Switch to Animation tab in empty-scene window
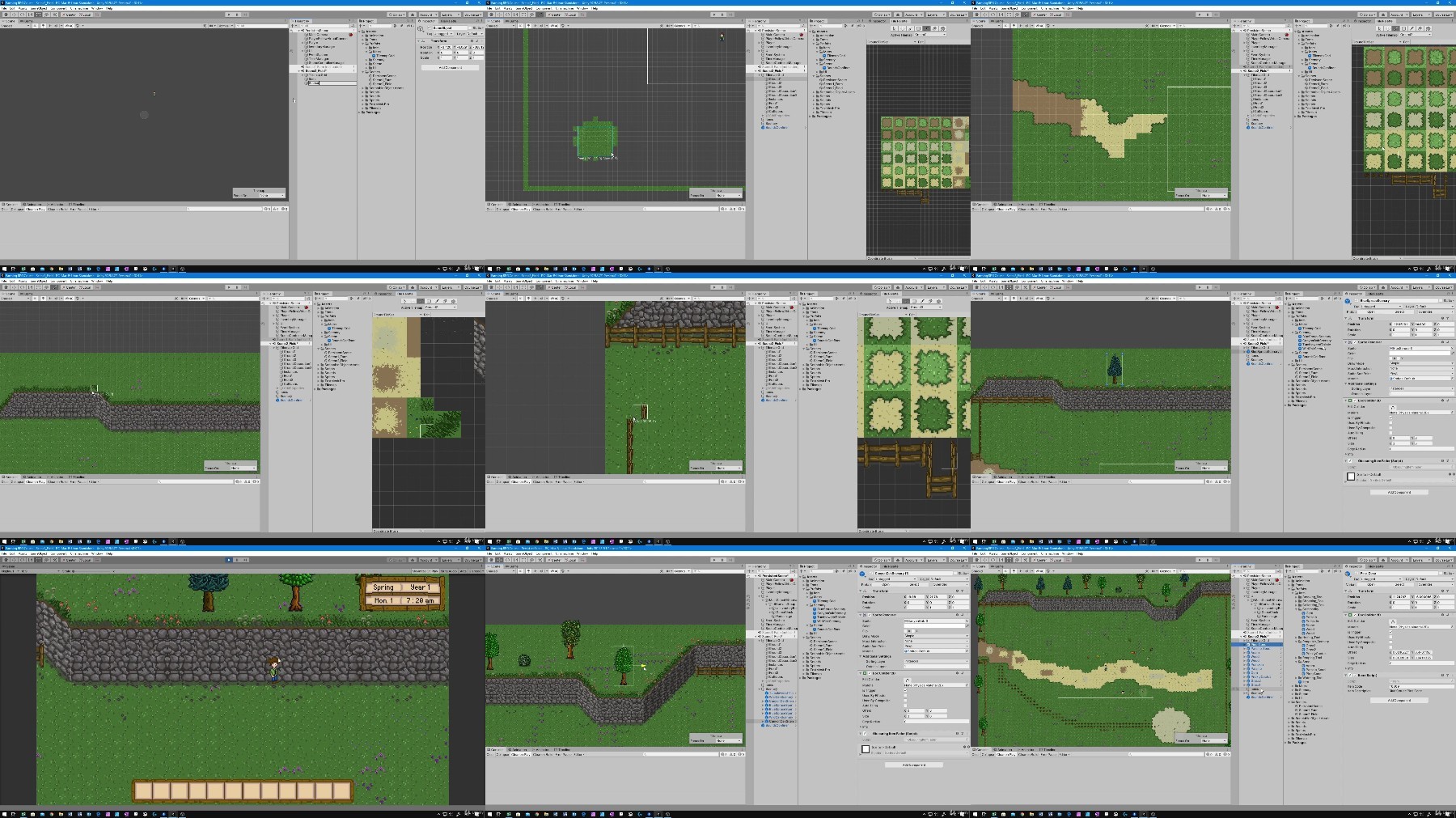1456x818 pixels. (x=32, y=204)
